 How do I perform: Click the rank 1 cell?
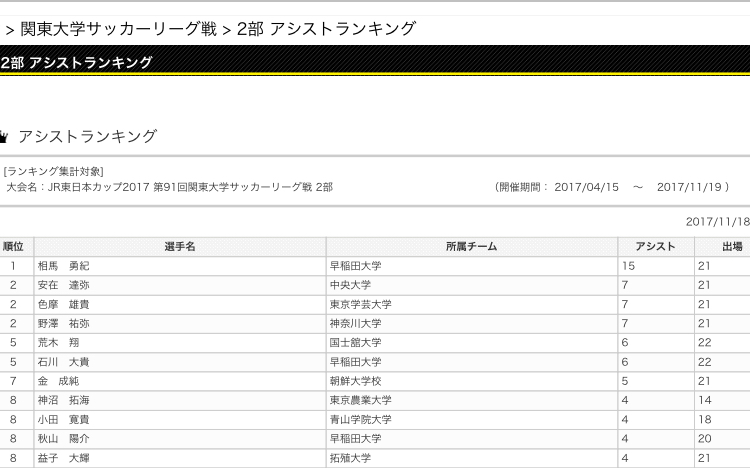tap(13, 266)
